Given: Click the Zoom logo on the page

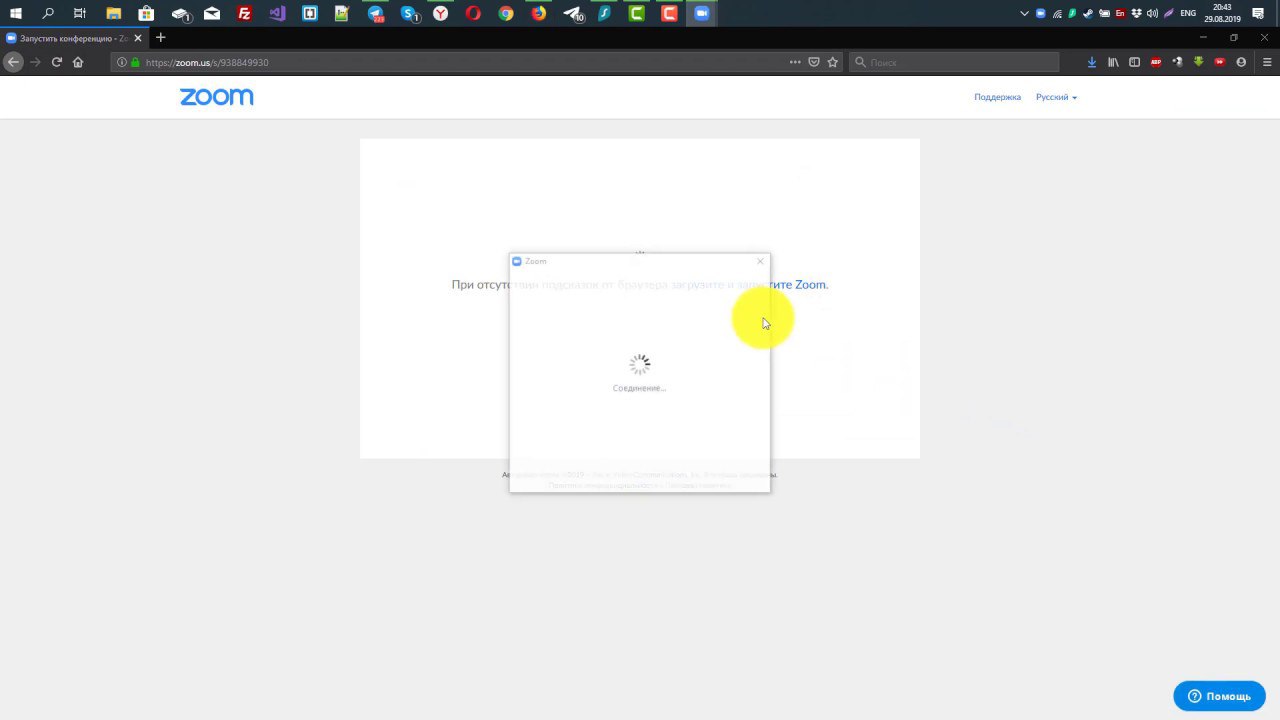Looking at the screenshot, I should pos(217,97).
